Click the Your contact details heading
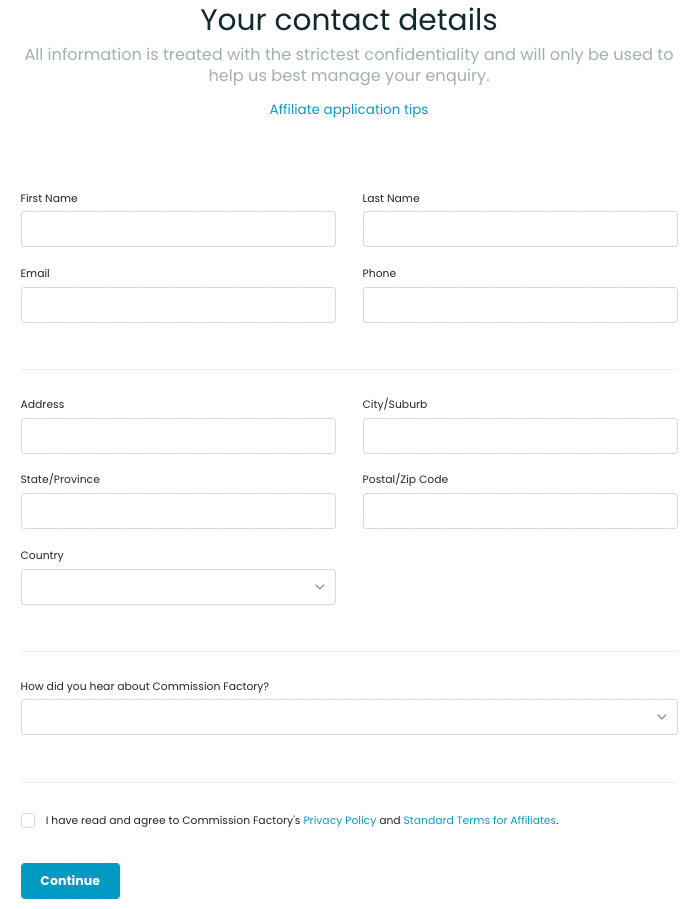 click(348, 20)
